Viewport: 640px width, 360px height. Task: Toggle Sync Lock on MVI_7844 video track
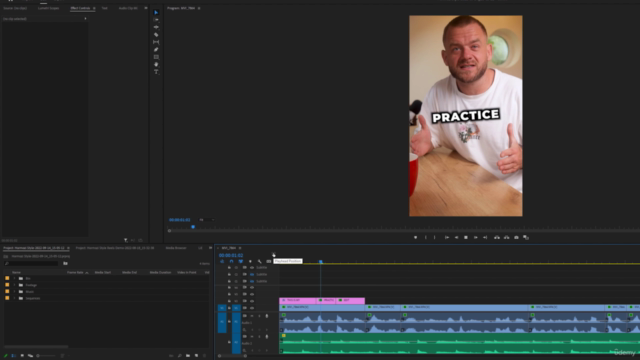point(244,308)
